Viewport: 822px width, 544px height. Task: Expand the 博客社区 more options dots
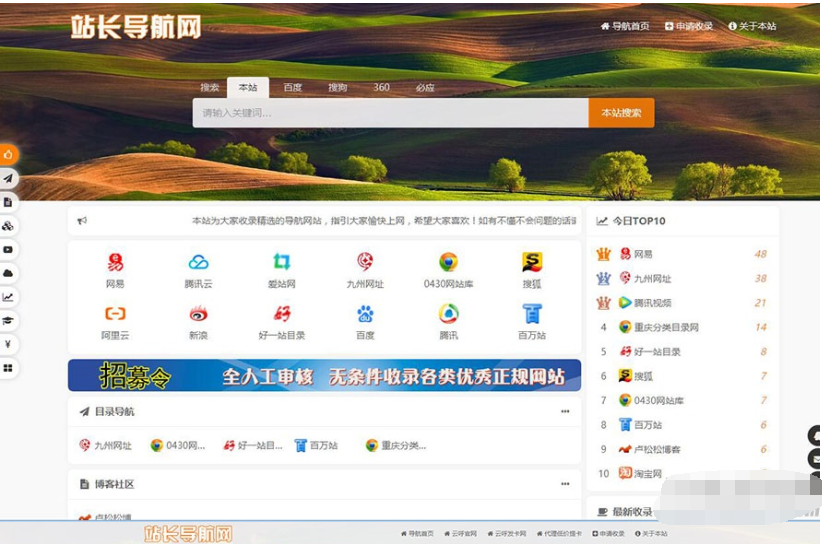tap(565, 484)
